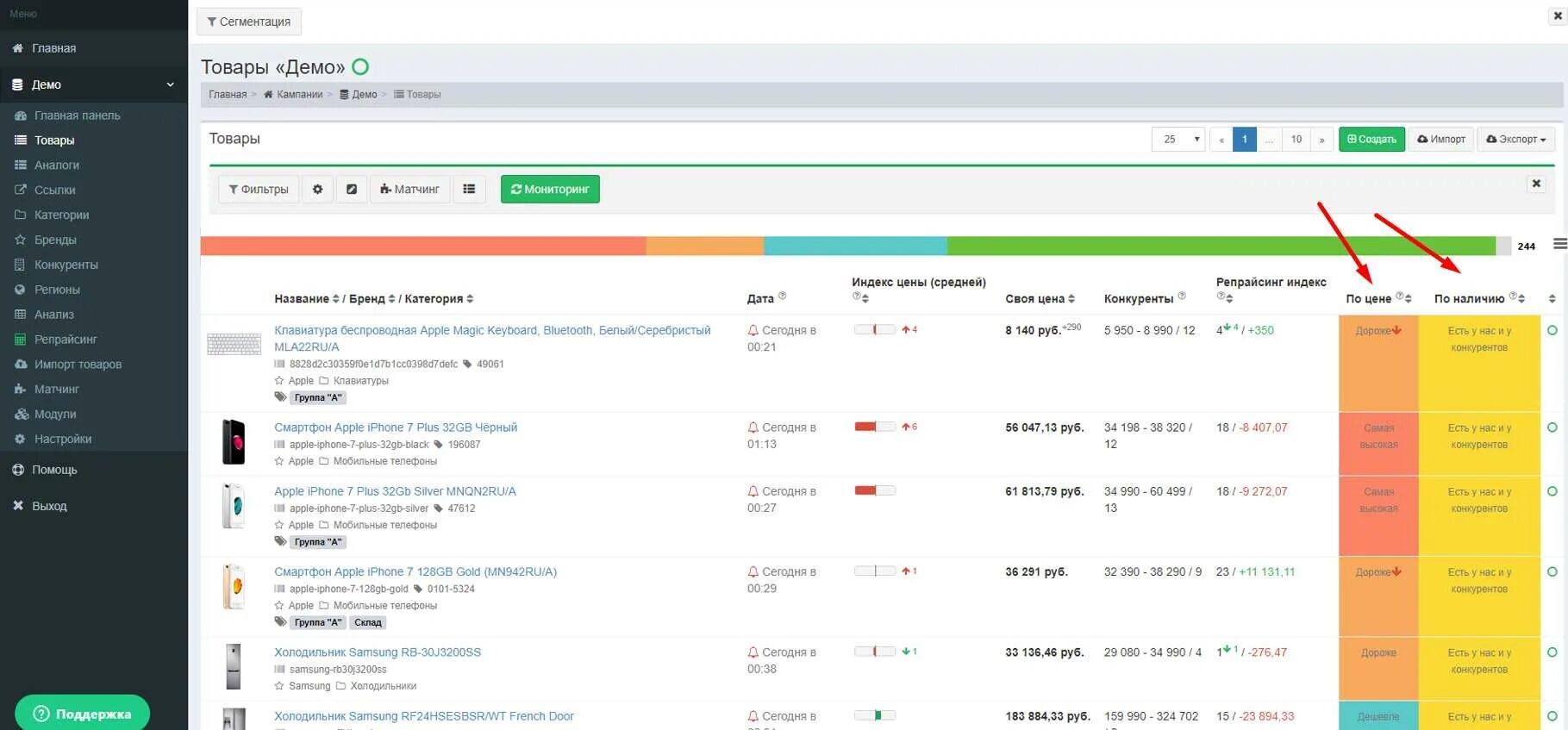Click the edit pencil icon button

tap(352, 189)
